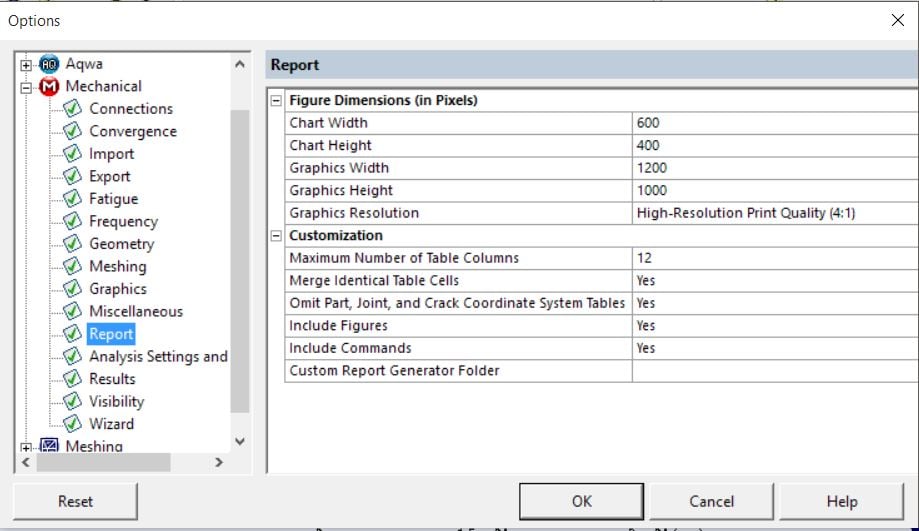Click the checkmark icon beside Import
This screenshot has height=531, width=919.
pyautogui.click(x=73, y=154)
